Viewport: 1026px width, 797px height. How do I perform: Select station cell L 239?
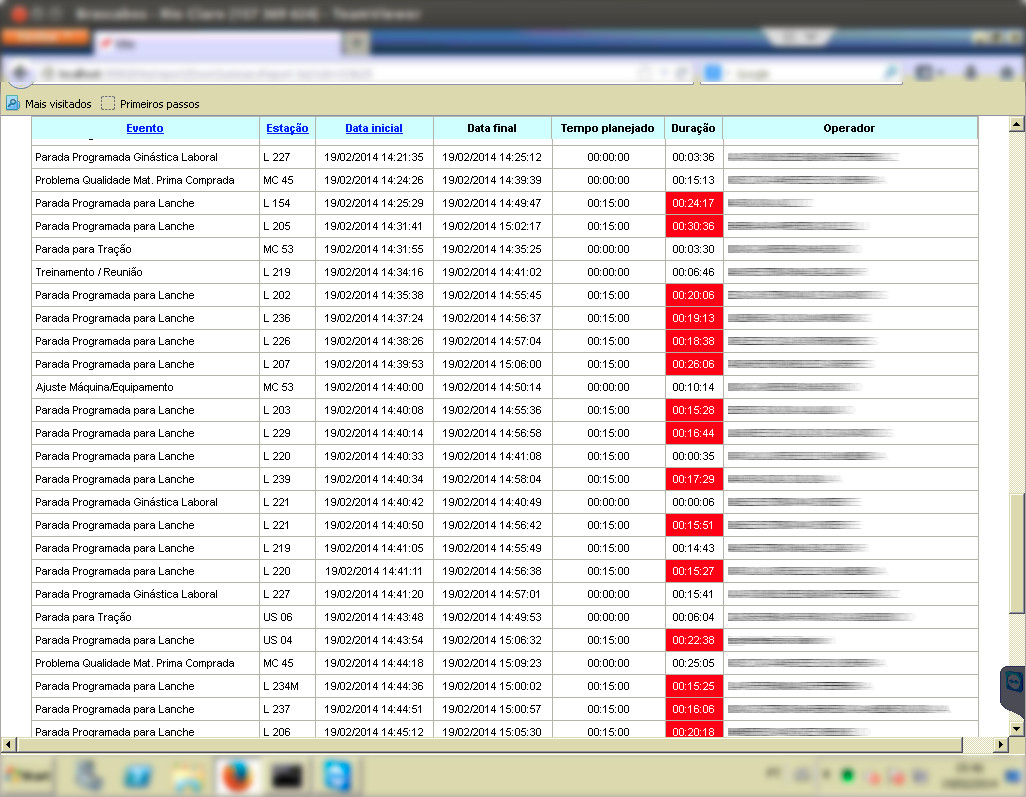coord(288,479)
